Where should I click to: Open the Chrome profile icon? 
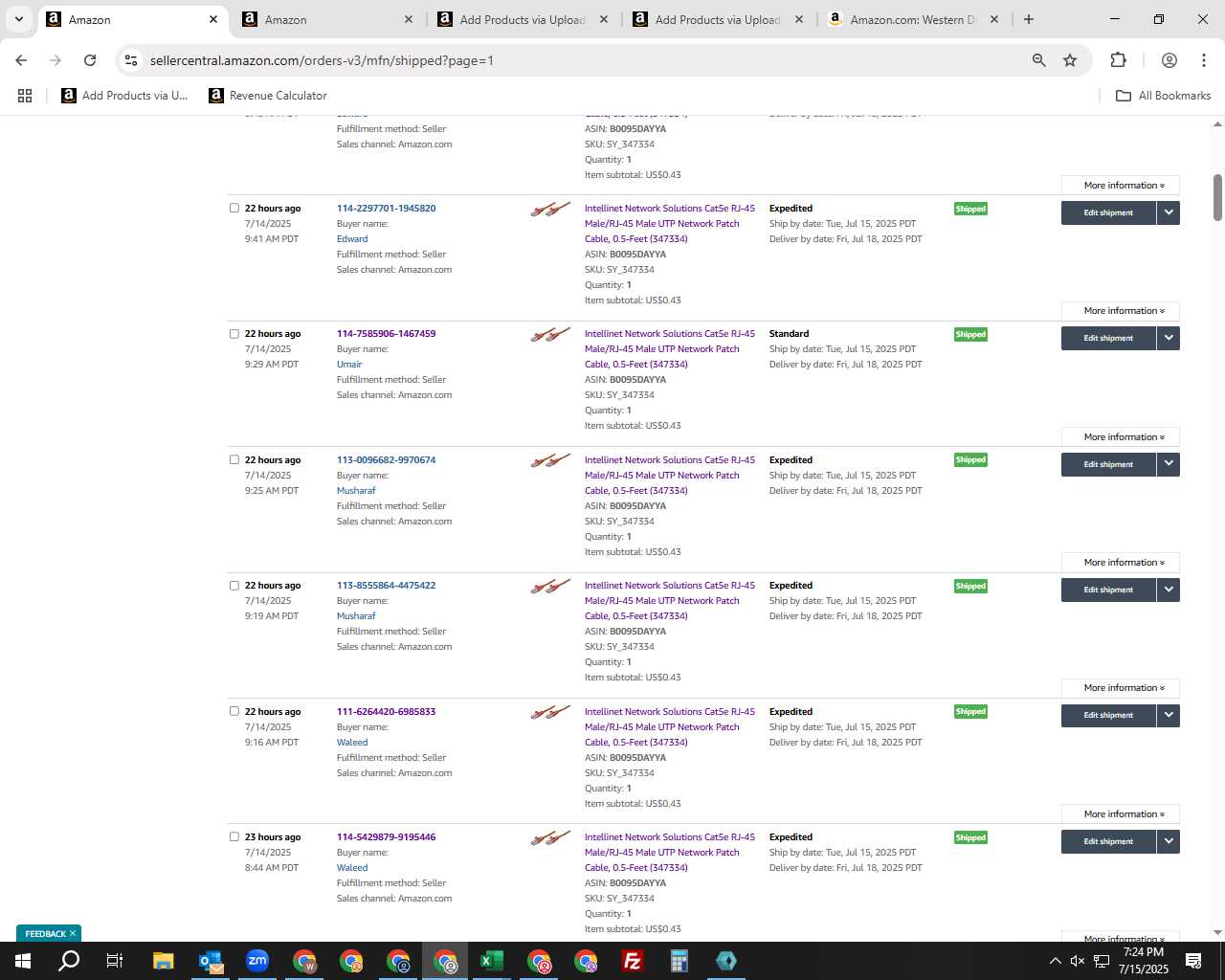[1169, 60]
